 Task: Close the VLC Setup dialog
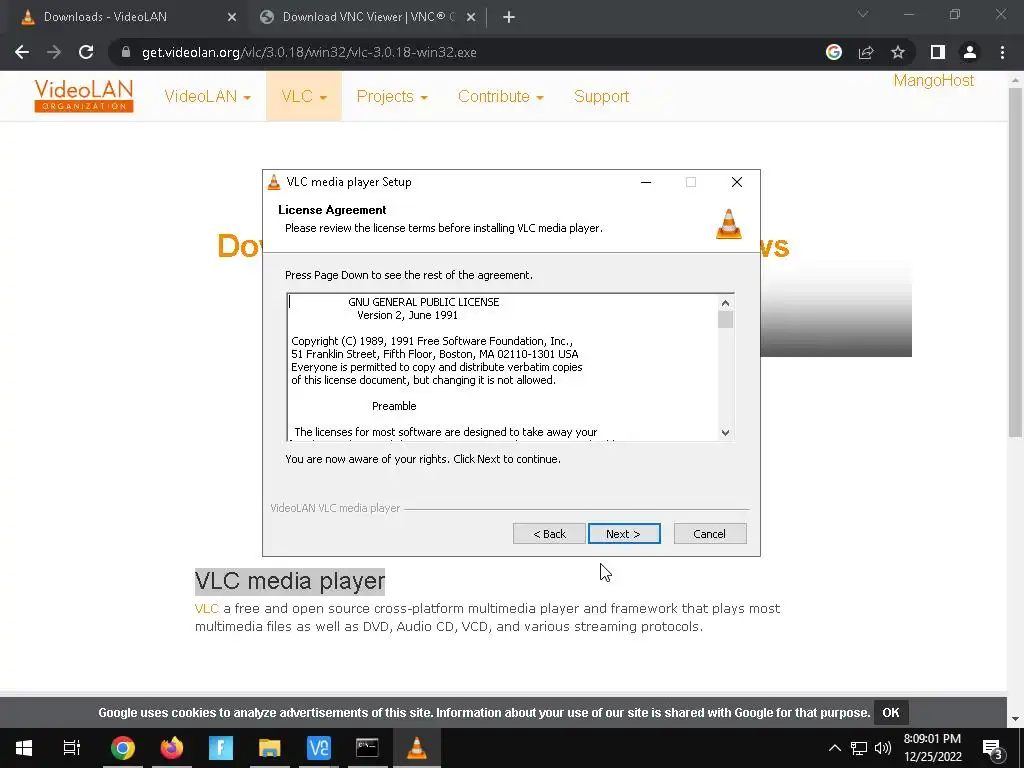pyautogui.click(x=737, y=182)
